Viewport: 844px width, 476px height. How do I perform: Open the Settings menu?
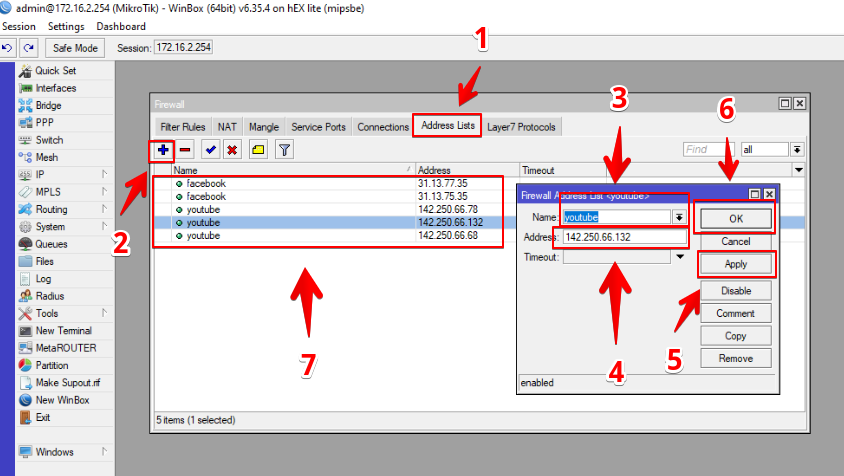pyautogui.click(x=66, y=26)
